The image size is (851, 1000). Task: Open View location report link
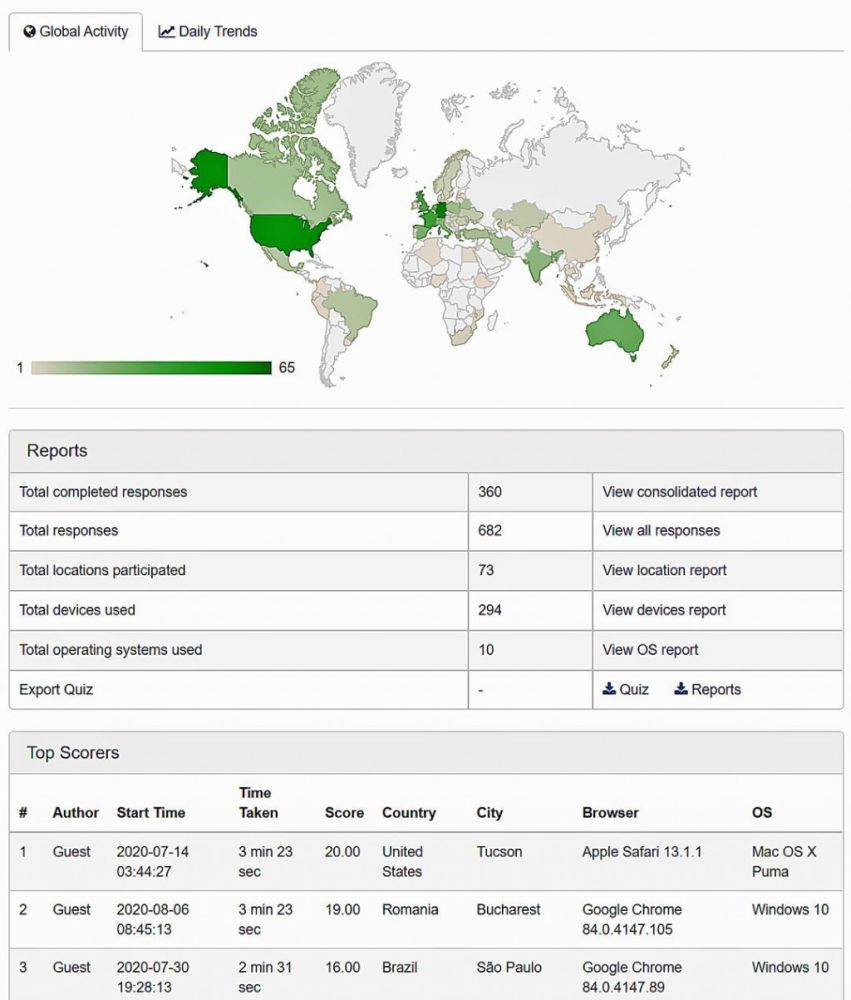[x=664, y=570]
